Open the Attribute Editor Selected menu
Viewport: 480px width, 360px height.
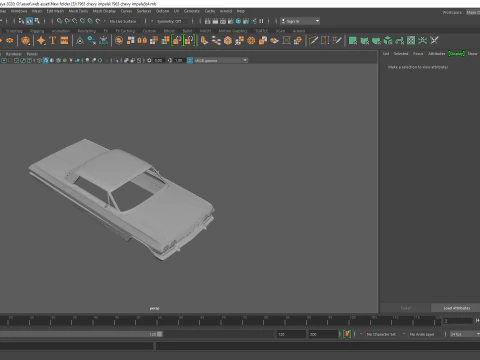401,53
